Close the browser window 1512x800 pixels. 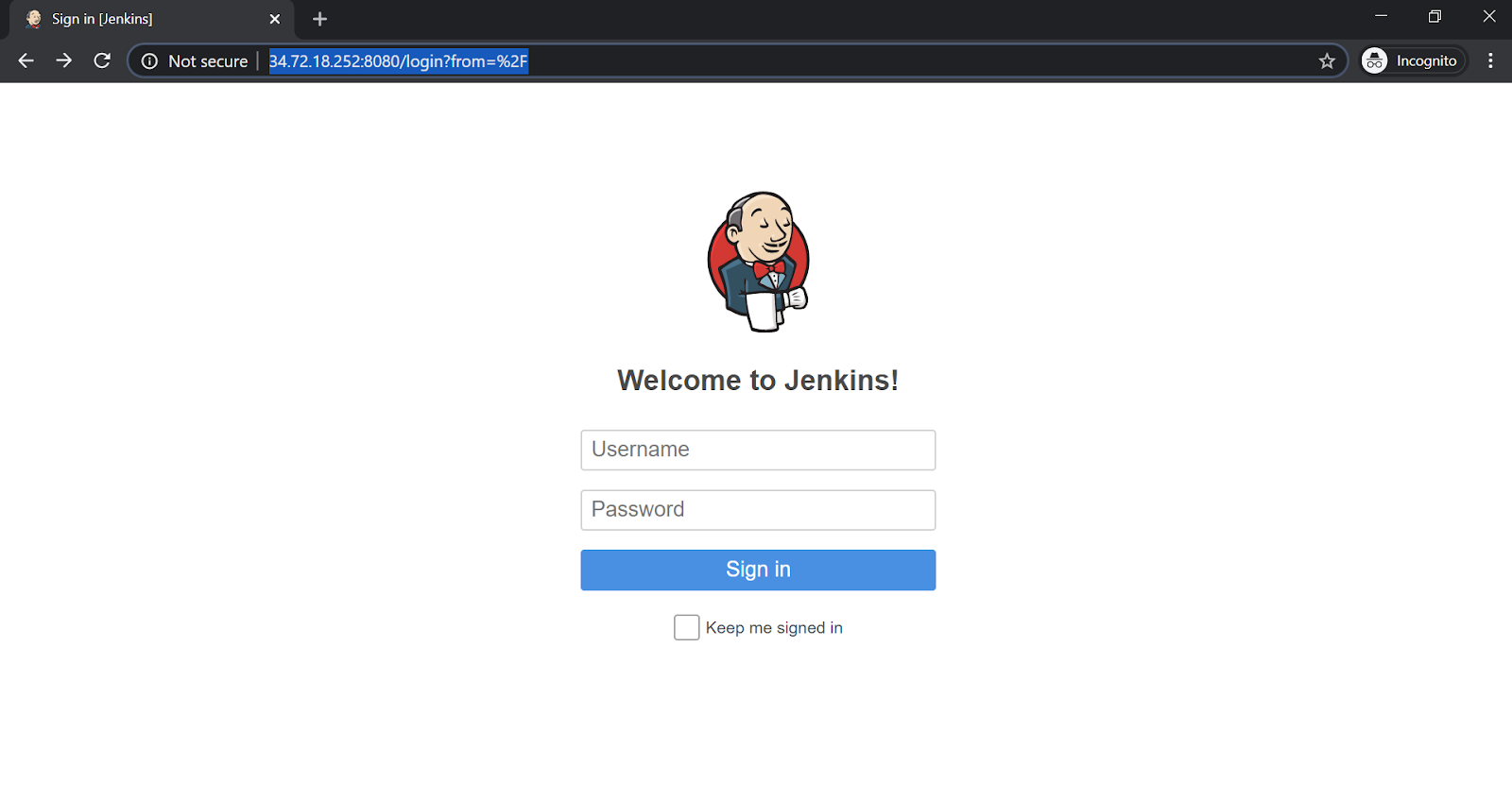click(x=1488, y=17)
